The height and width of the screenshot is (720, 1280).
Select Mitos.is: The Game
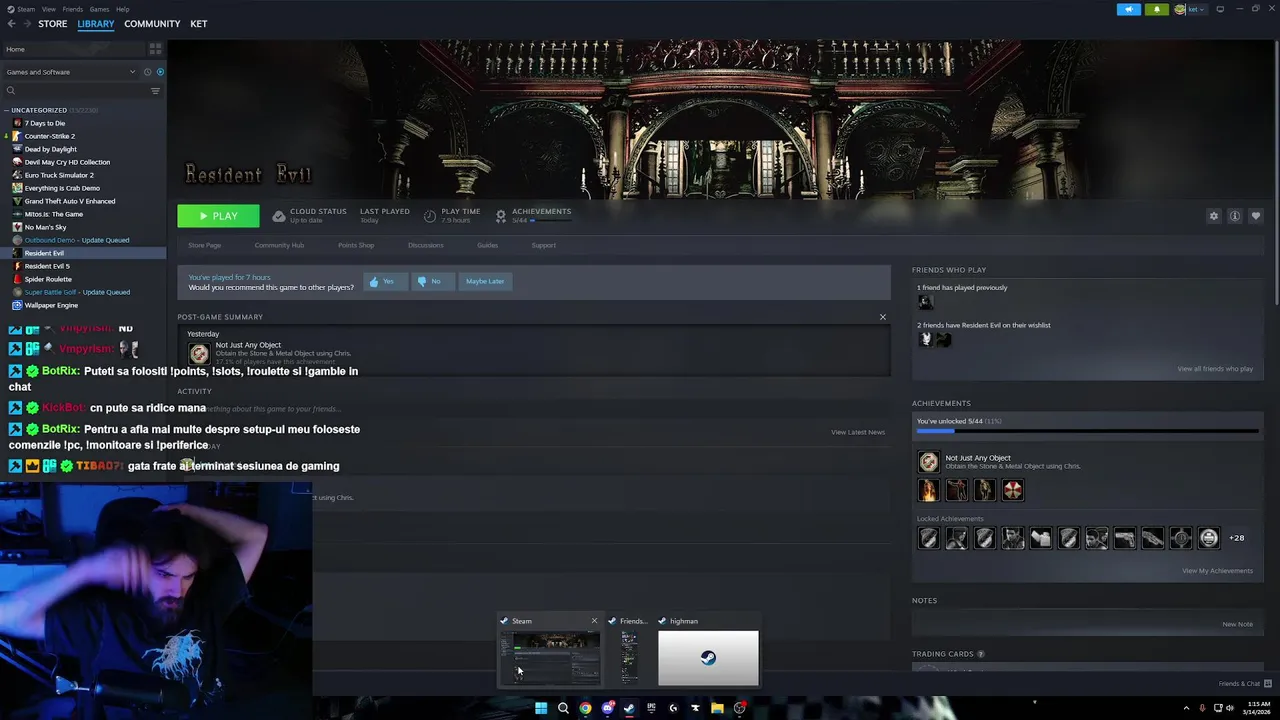point(53,214)
